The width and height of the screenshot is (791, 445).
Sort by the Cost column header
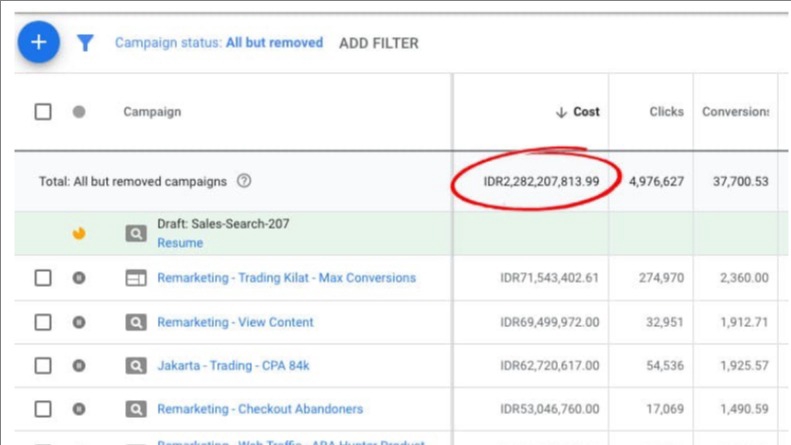click(x=586, y=112)
